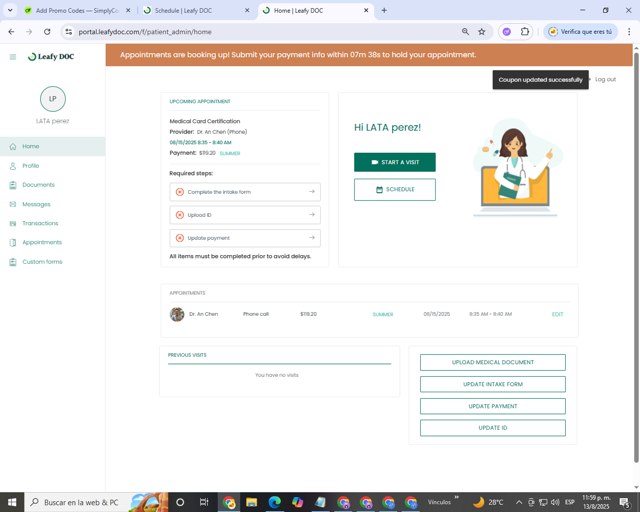
Task: Go back in browser
Action: coord(11,31)
